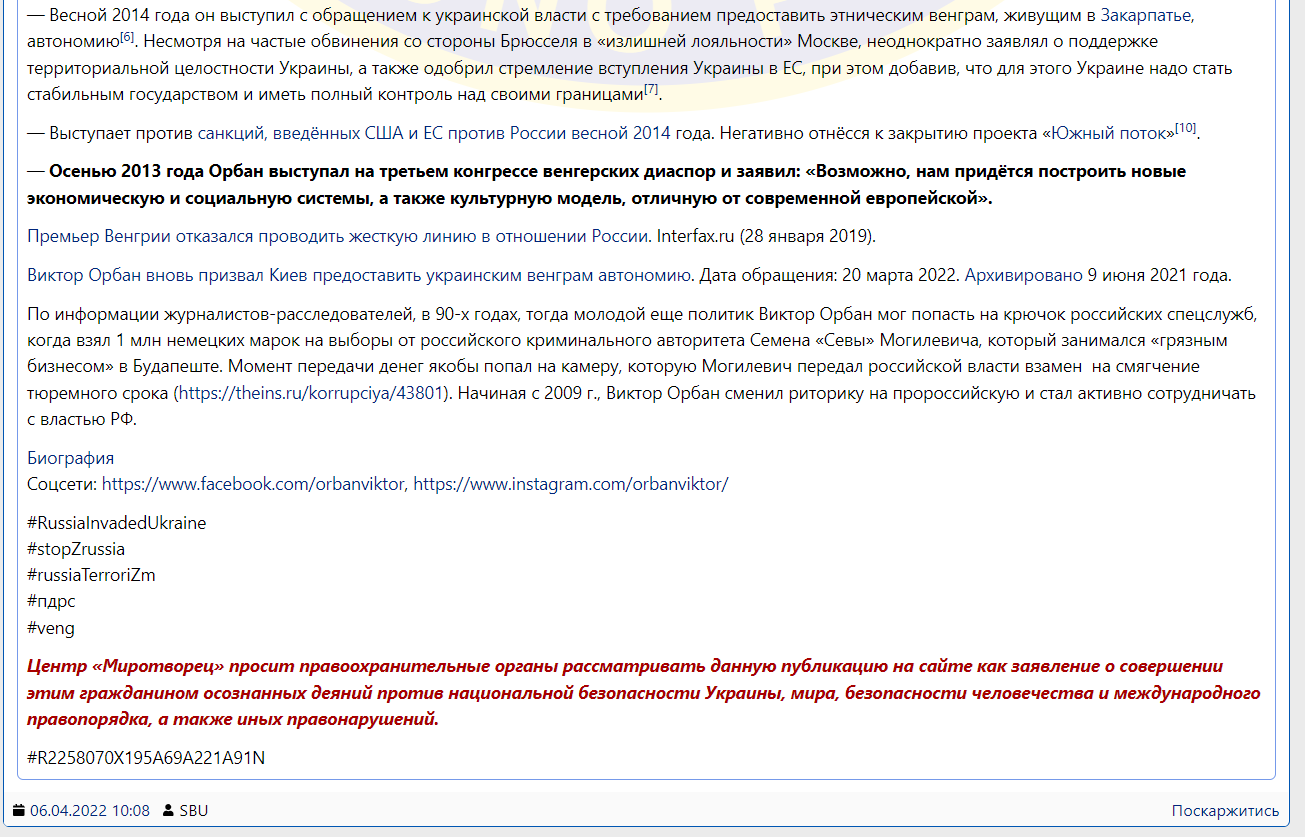This screenshot has height=837, width=1305.
Task: Click the calendar icon beside the date
Action: pos(19,811)
